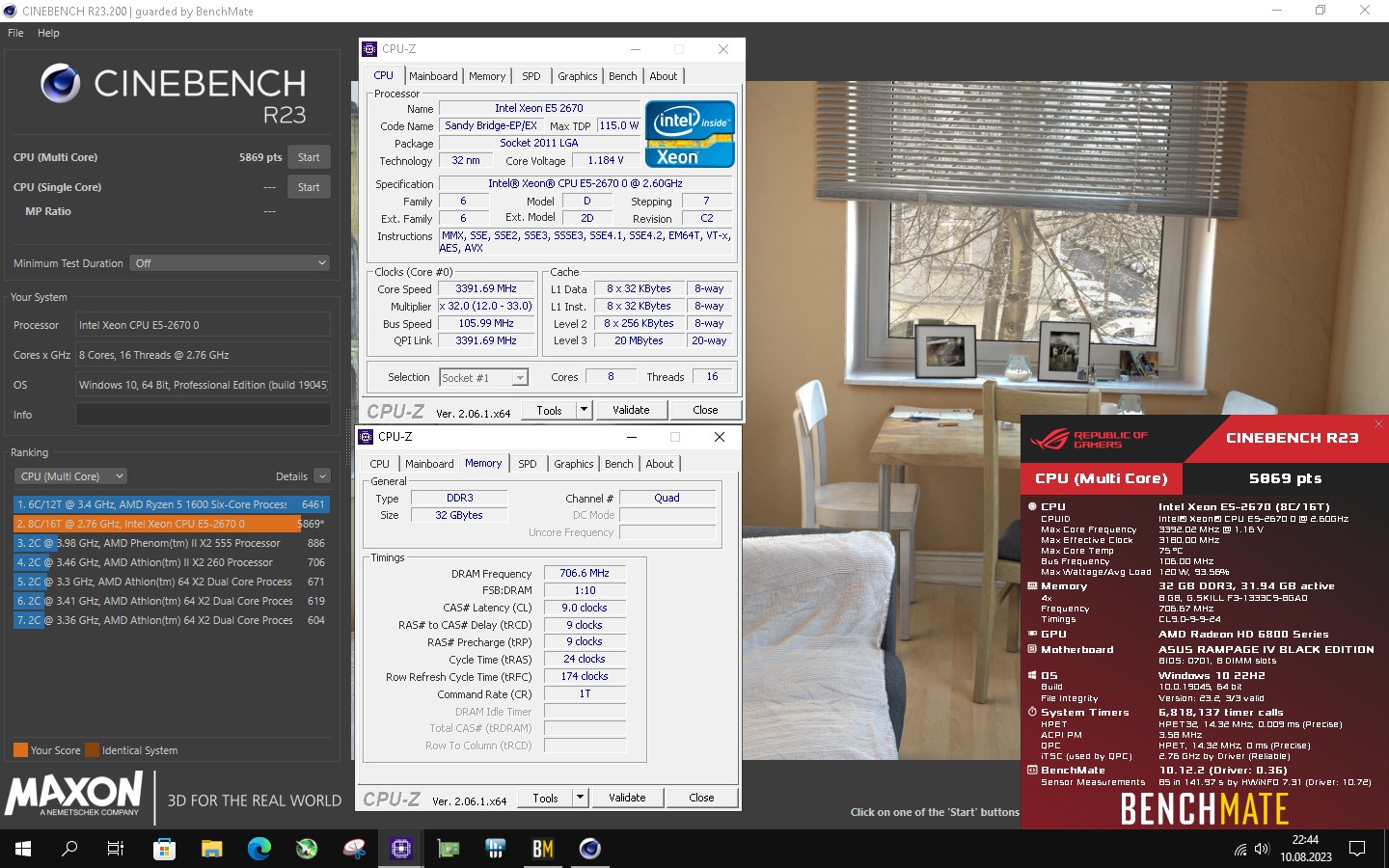Select the AMD Phenom II X2 555 ranking row
Screen dimensions: 1389x868
coord(172,543)
